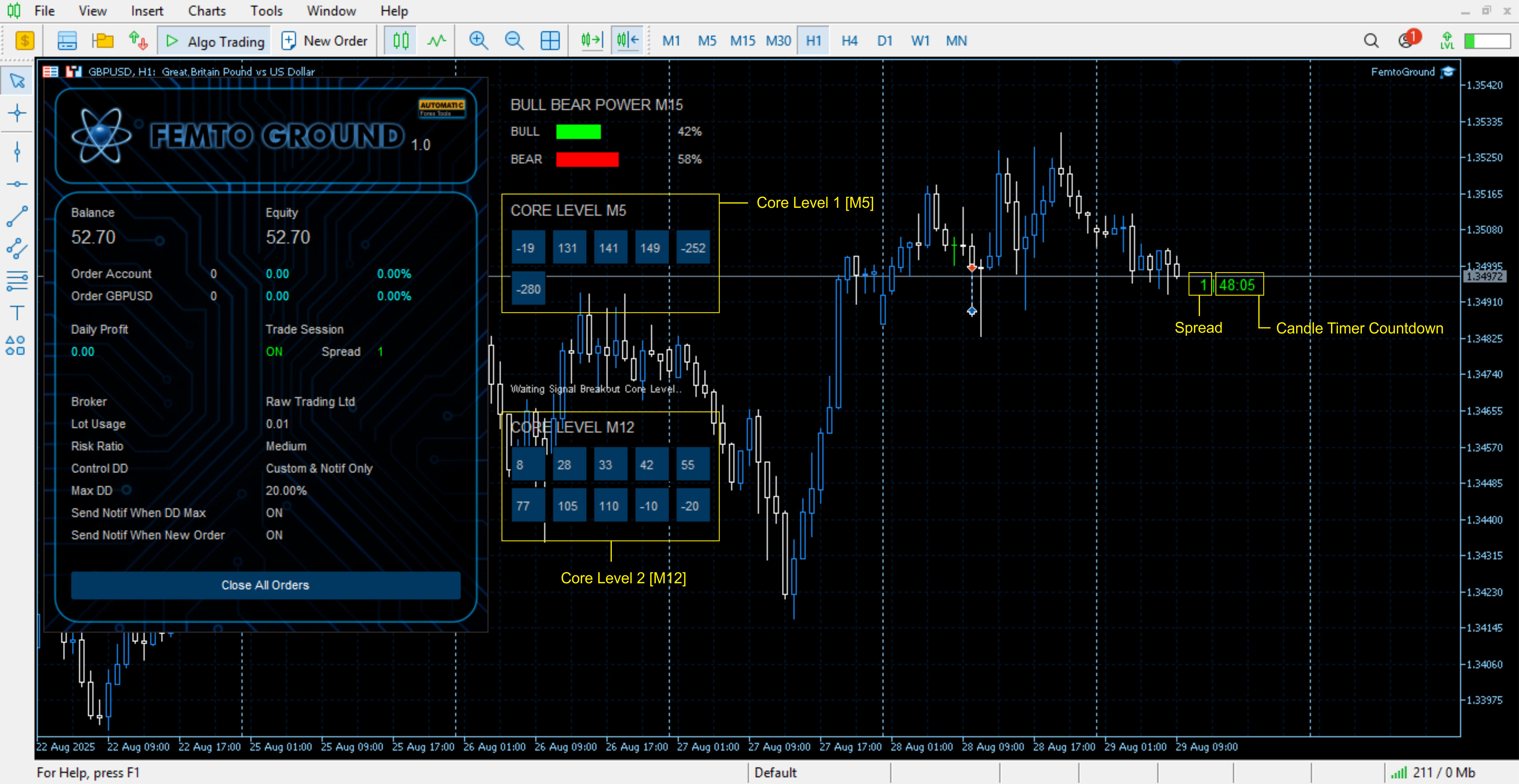Click the tile windows grid icon
Viewport: 1519px width, 784px height.
pos(550,41)
